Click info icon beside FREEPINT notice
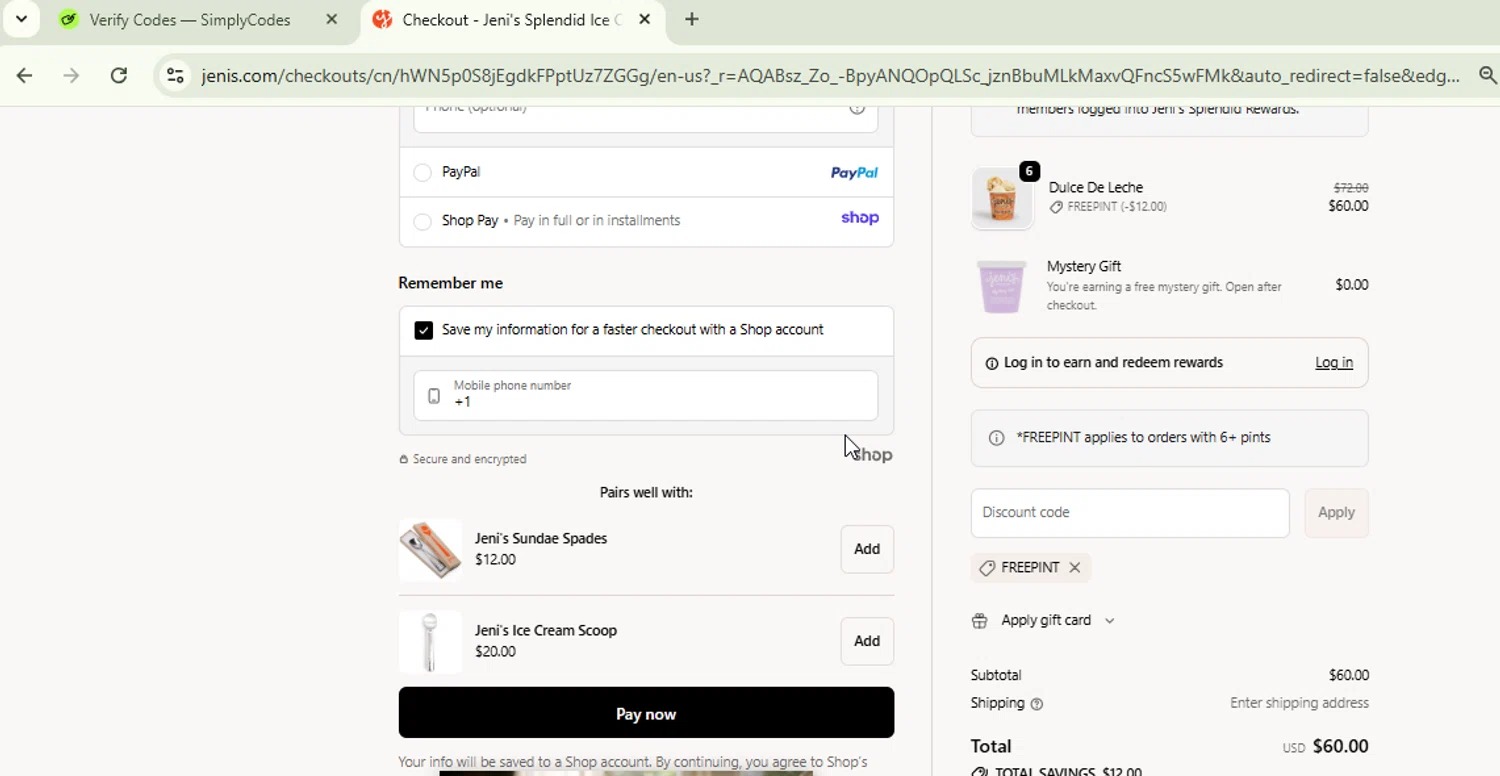This screenshot has width=1500, height=776. 996,438
